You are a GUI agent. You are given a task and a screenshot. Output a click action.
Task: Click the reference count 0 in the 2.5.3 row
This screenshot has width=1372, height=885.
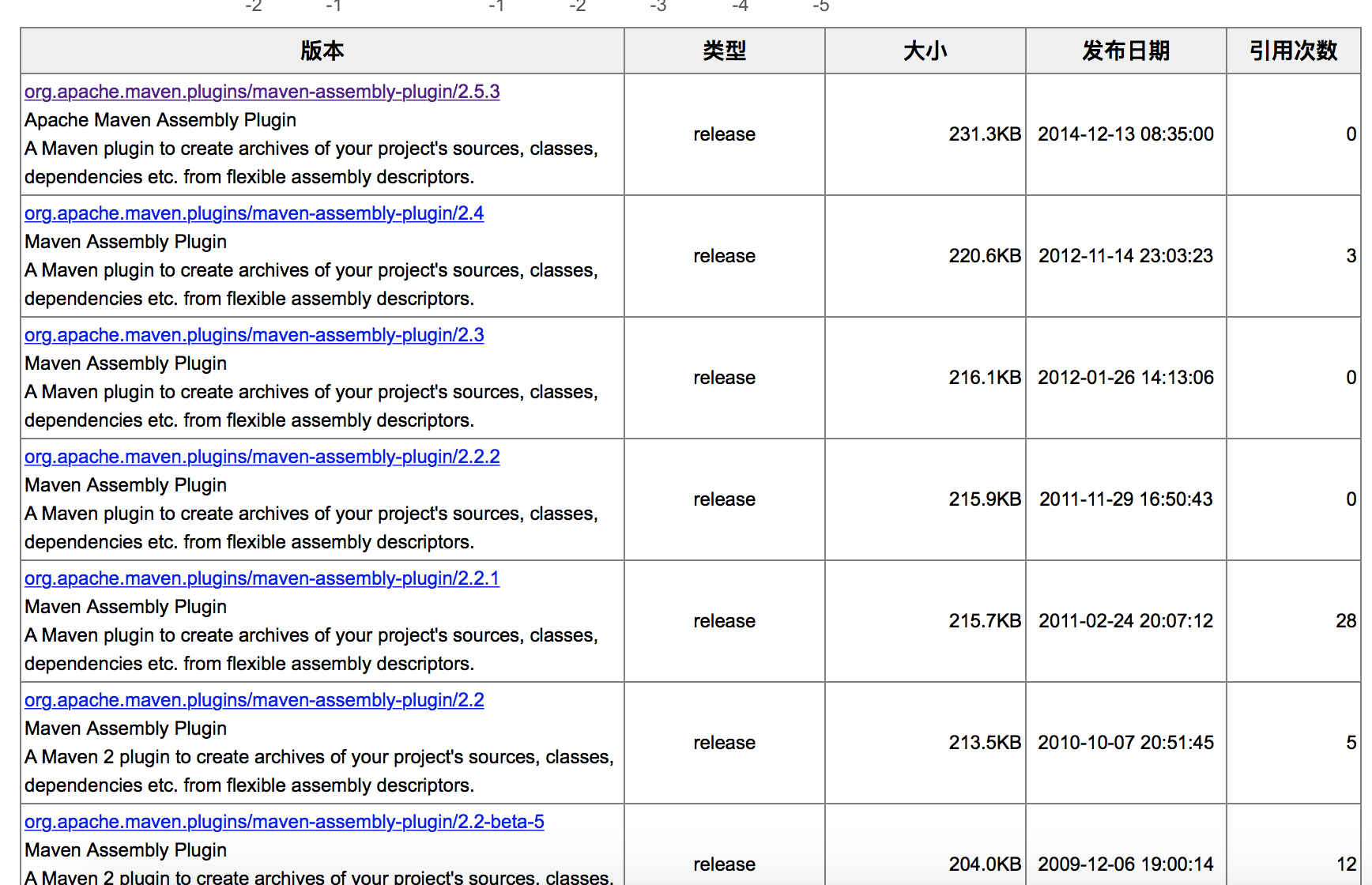pos(1351,134)
